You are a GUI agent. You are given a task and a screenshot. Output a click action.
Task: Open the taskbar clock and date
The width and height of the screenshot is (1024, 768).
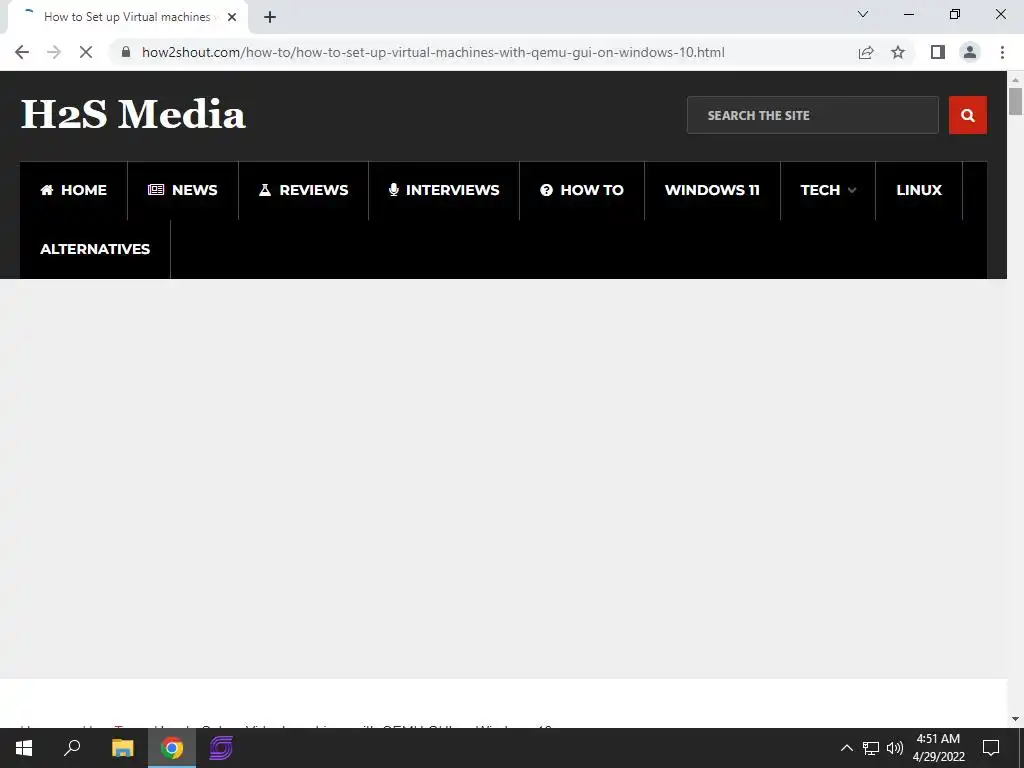pyautogui.click(x=938, y=748)
